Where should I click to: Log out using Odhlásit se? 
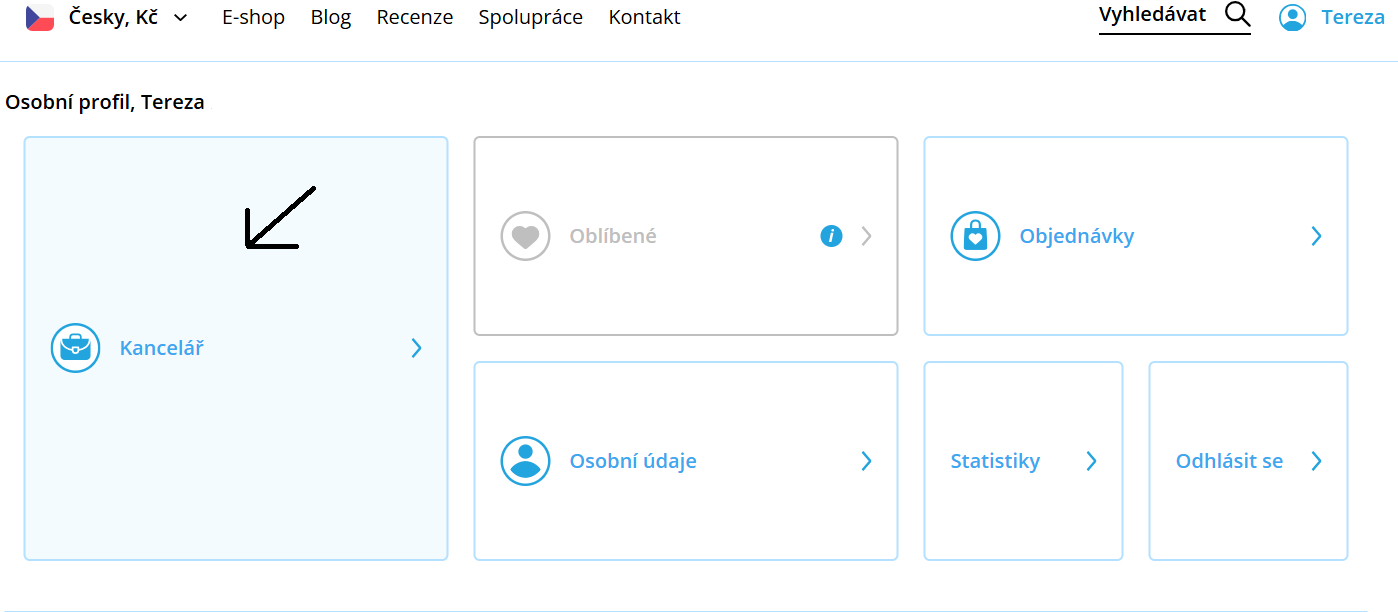click(1229, 461)
